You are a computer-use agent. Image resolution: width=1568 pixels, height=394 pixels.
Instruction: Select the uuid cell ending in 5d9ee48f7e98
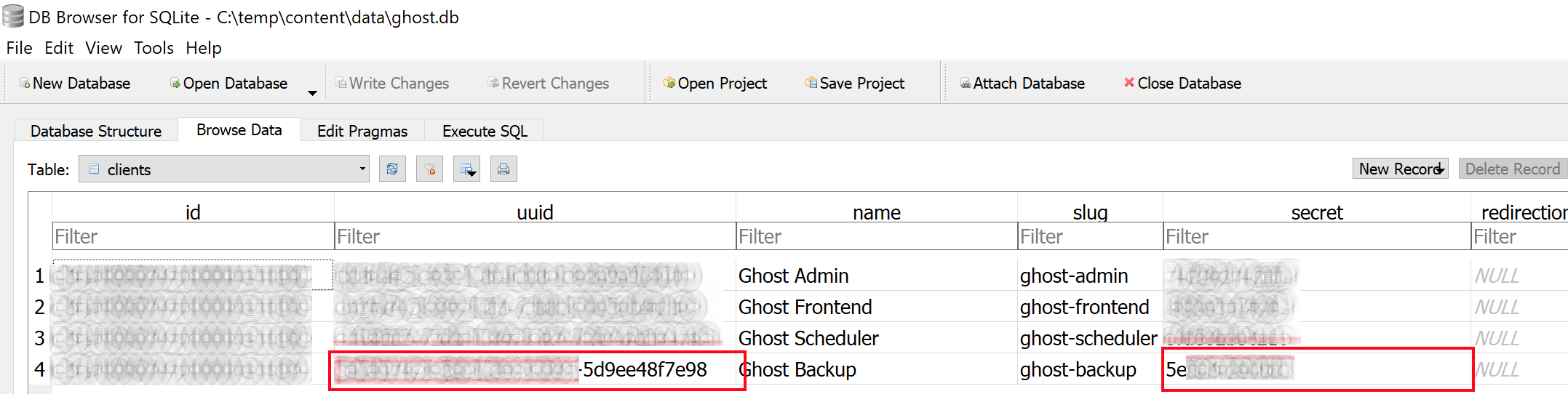click(535, 369)
